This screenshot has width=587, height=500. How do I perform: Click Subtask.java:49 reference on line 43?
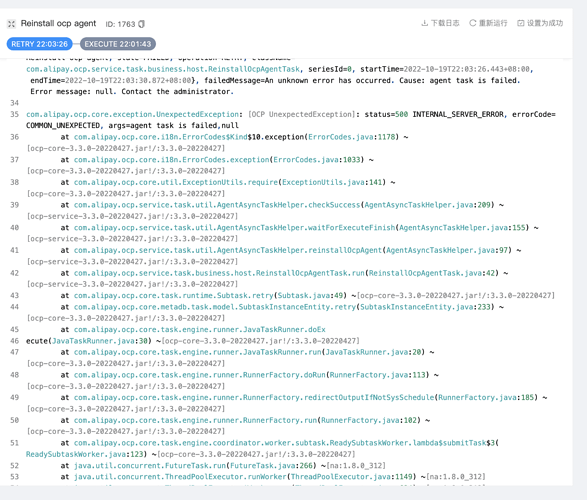point(310,296)
